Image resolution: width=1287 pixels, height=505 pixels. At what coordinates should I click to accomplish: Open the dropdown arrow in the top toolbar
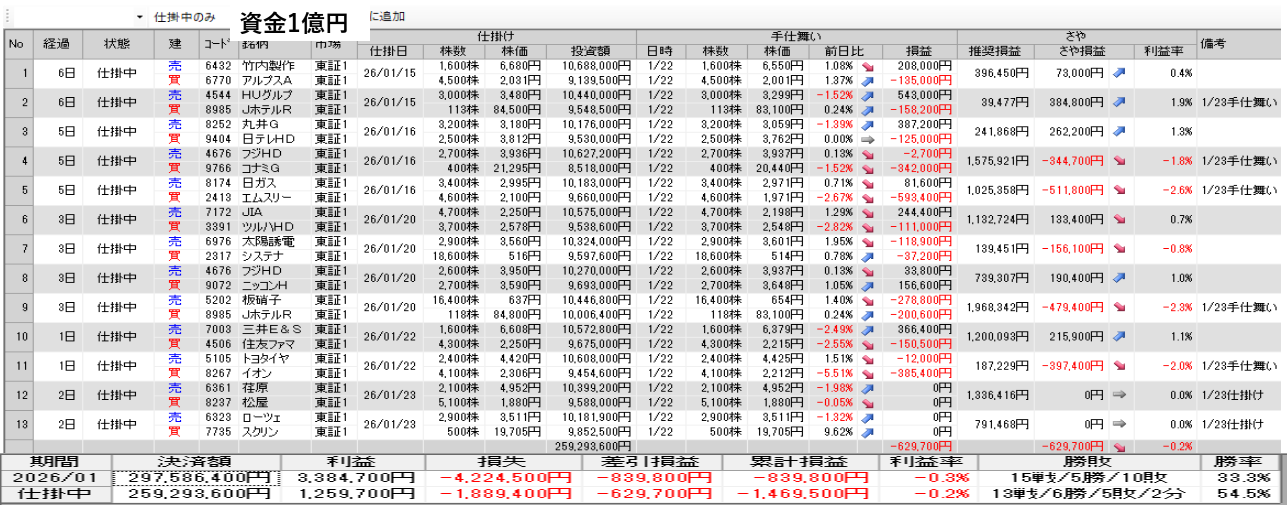pos(139,18)
